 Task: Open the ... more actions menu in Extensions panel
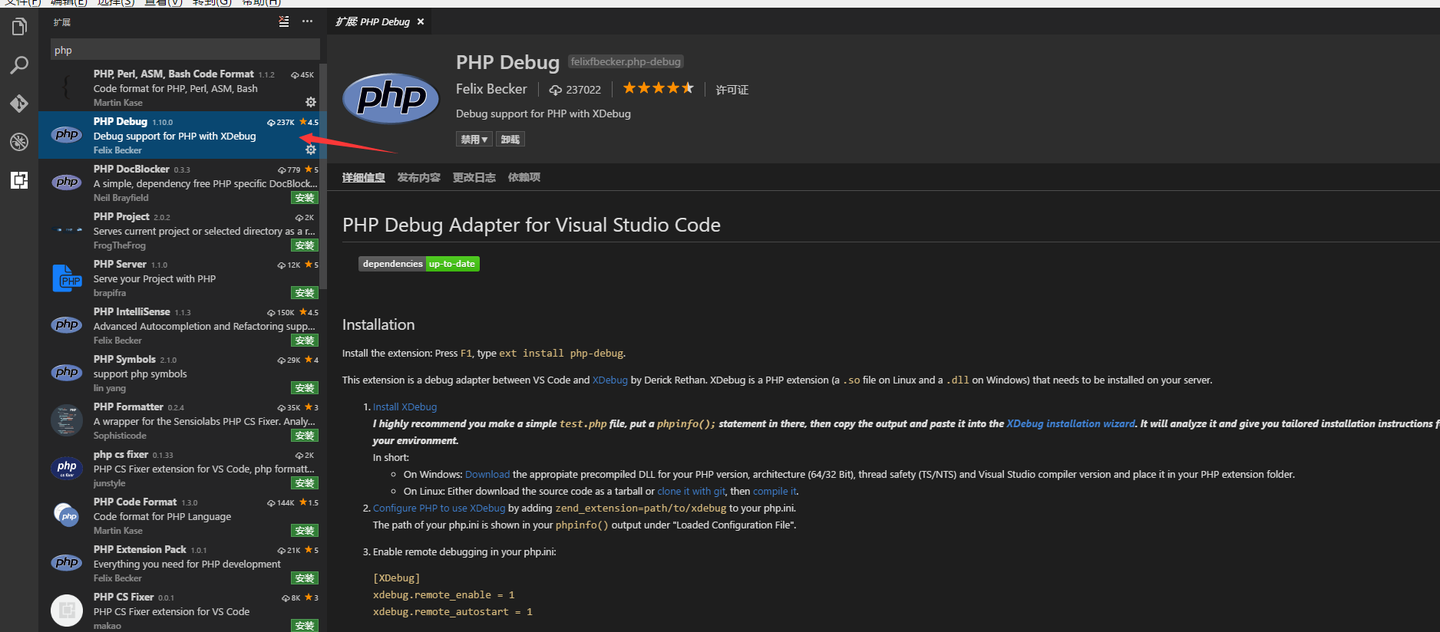pos(307,21)
